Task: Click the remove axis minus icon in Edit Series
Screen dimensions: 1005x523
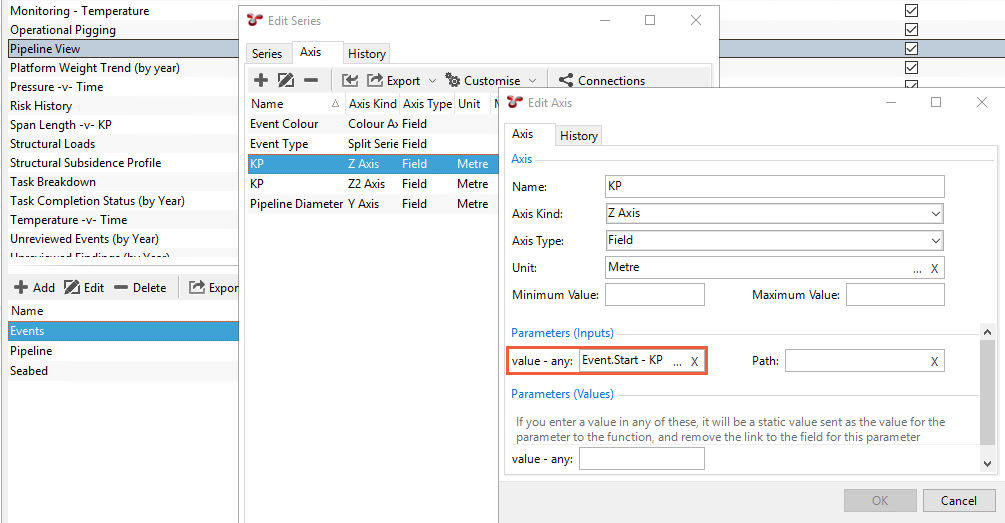Action: pyautogui.click(x=311, y=80)
